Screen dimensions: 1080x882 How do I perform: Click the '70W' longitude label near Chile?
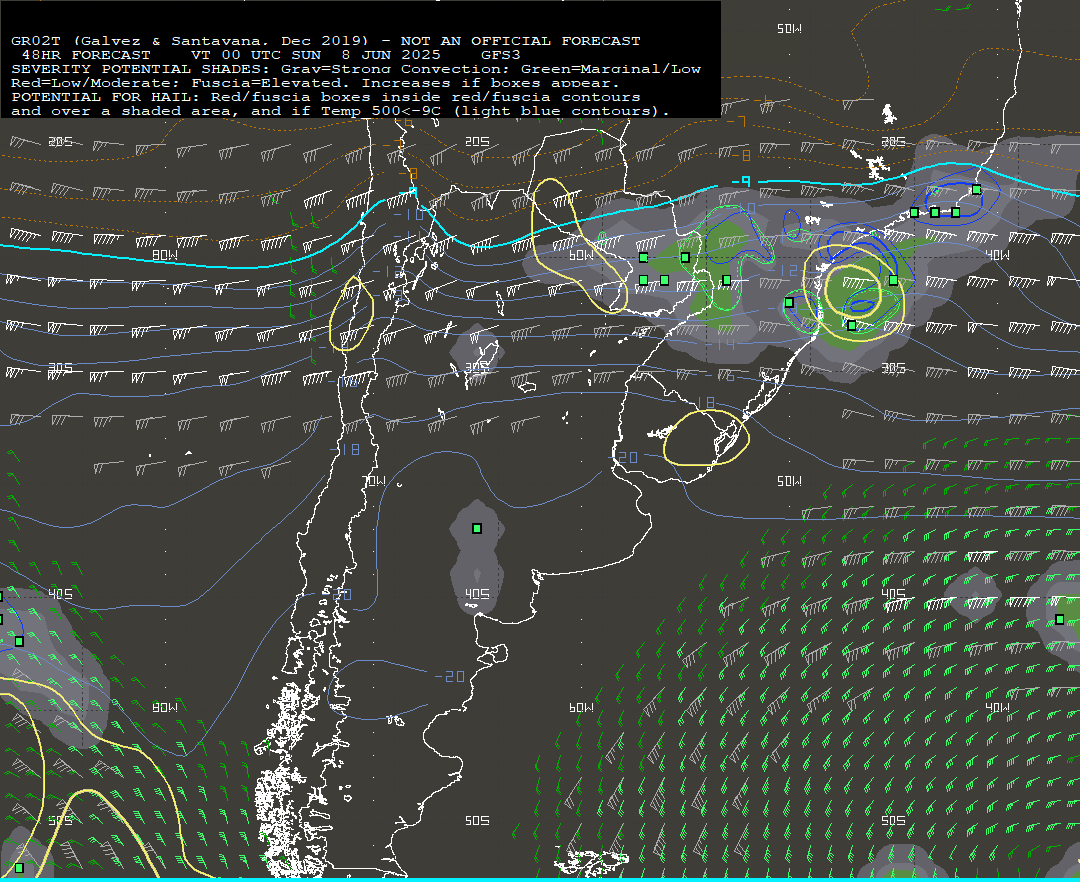[374, 481]
